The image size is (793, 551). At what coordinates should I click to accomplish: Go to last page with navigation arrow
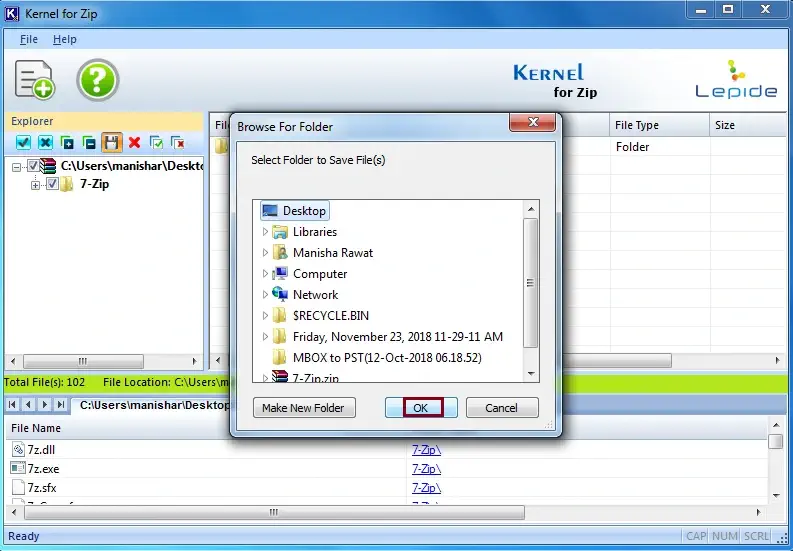point(61,404)
